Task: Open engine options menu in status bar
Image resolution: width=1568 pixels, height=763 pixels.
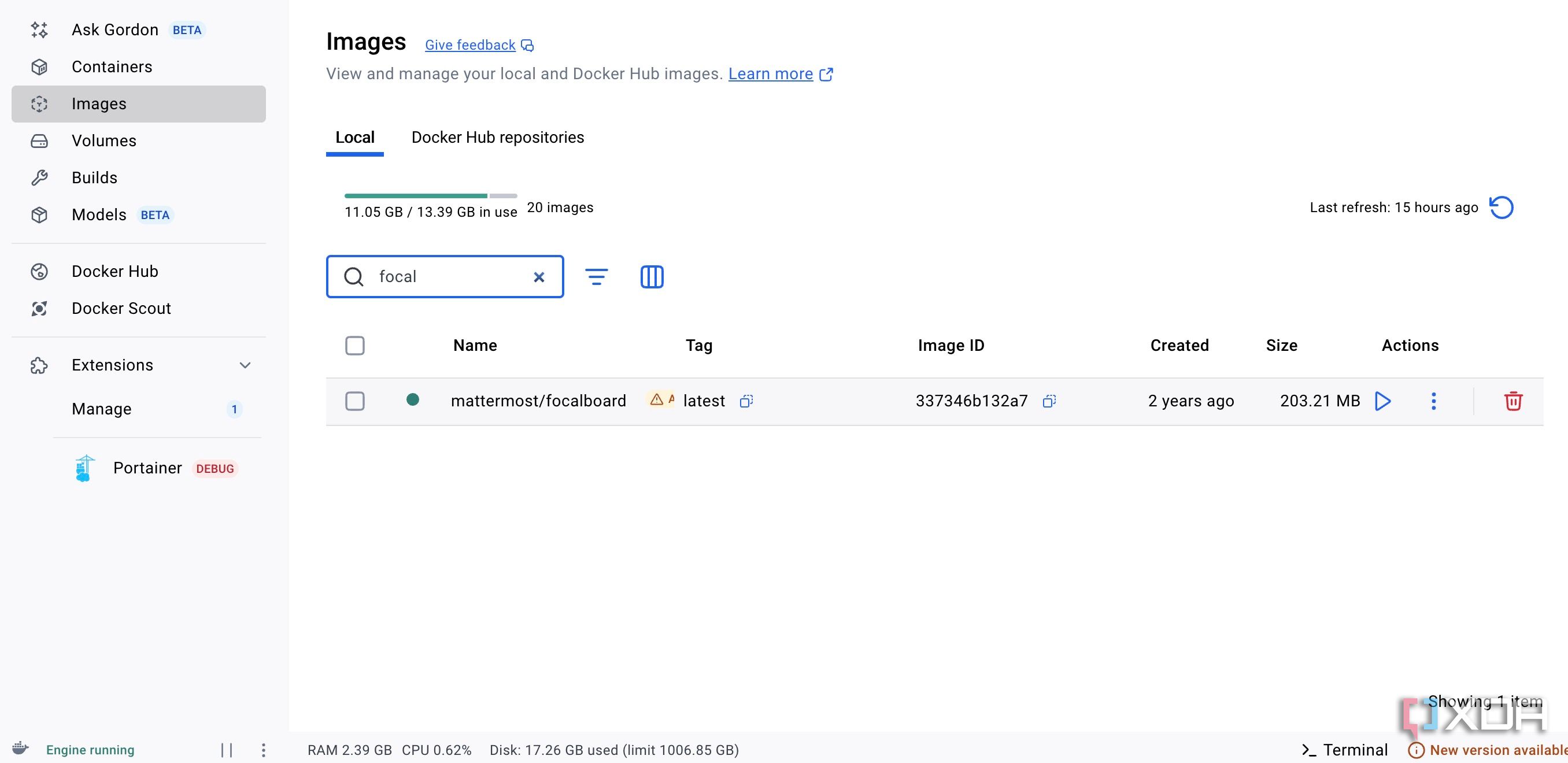Action: [263, 750]
